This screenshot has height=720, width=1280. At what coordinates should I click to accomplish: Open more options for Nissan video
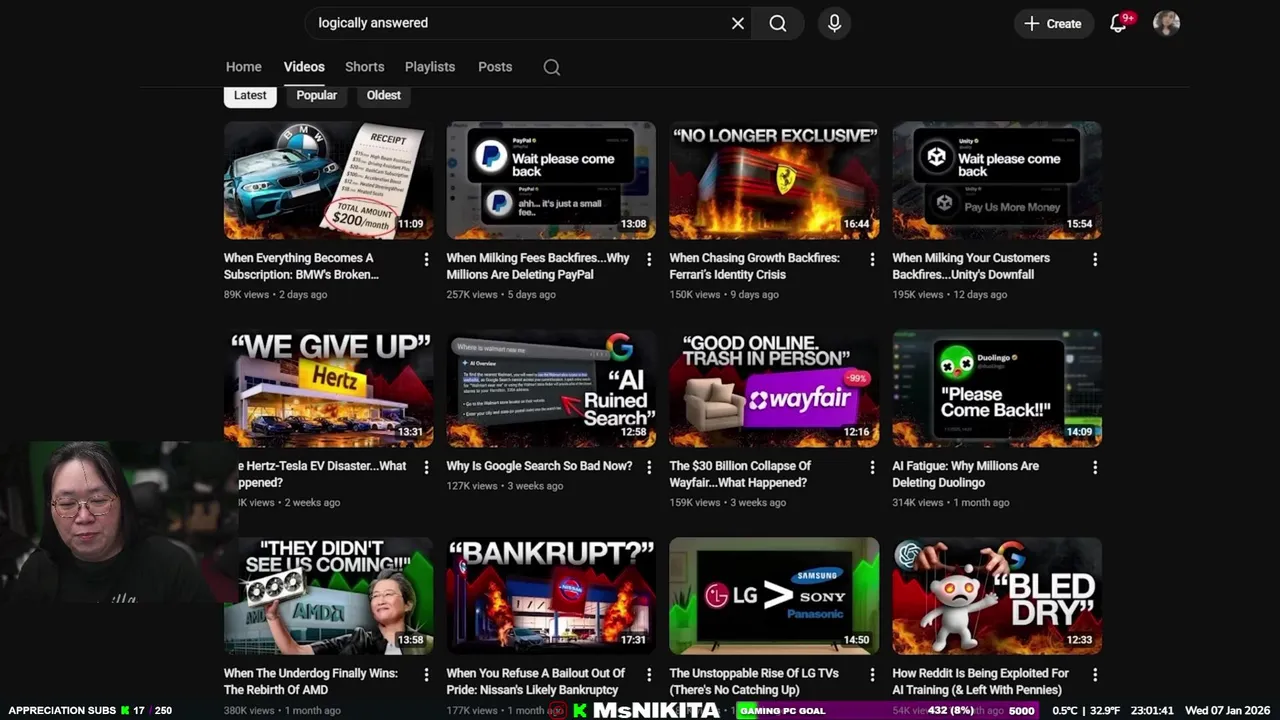[x=649, y=675]
